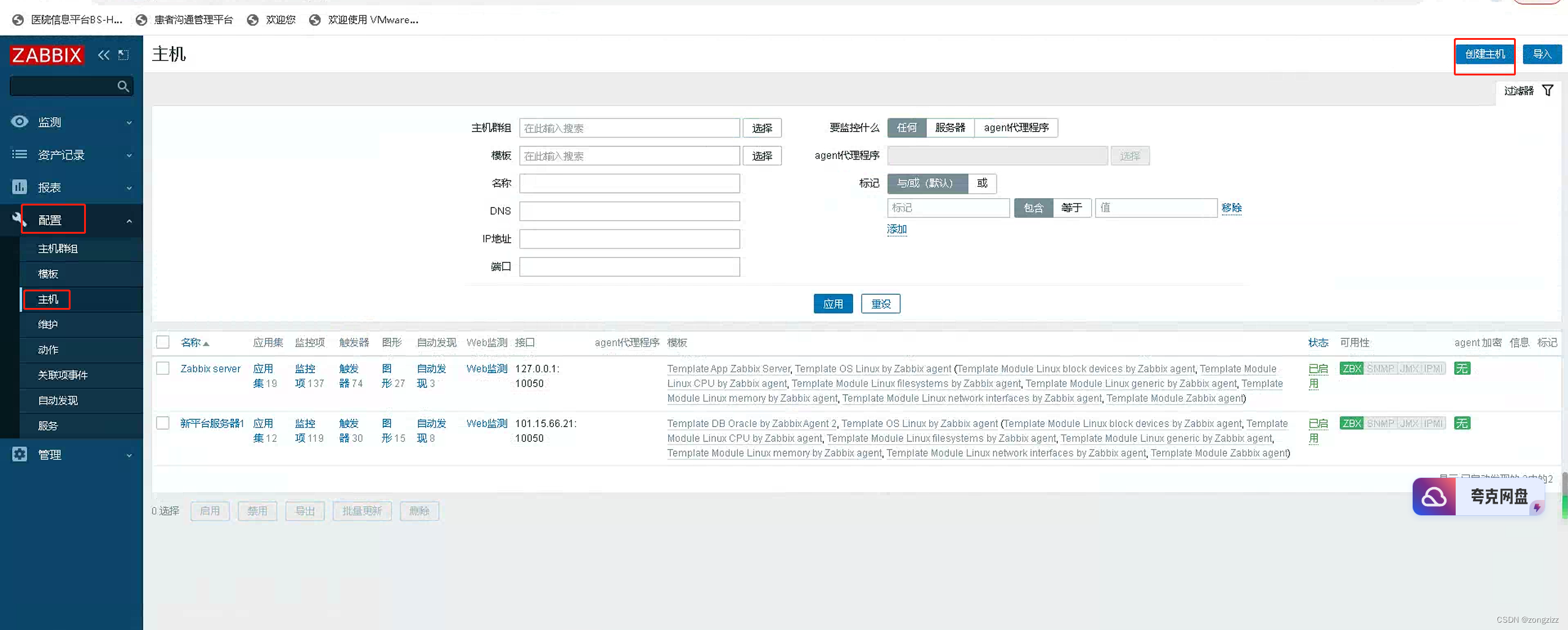Click IPMI badge in Zabbix server row
The image size is (1568, 630).
(1434, 369)
